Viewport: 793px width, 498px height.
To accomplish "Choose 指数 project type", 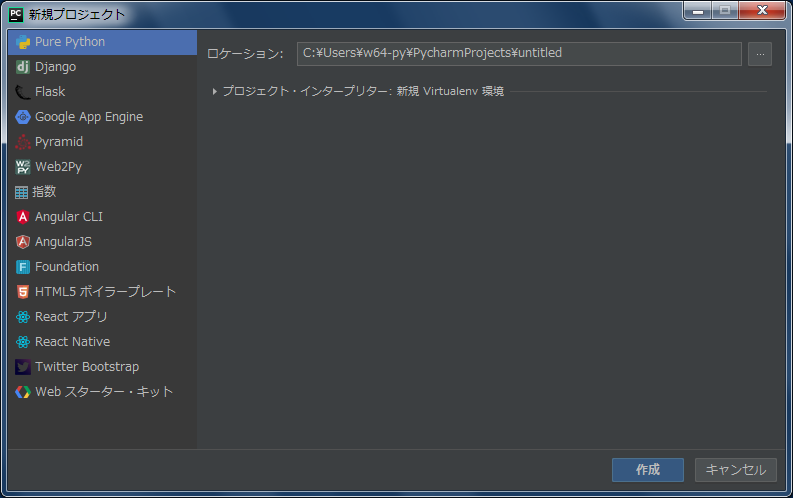I will 102,192.
